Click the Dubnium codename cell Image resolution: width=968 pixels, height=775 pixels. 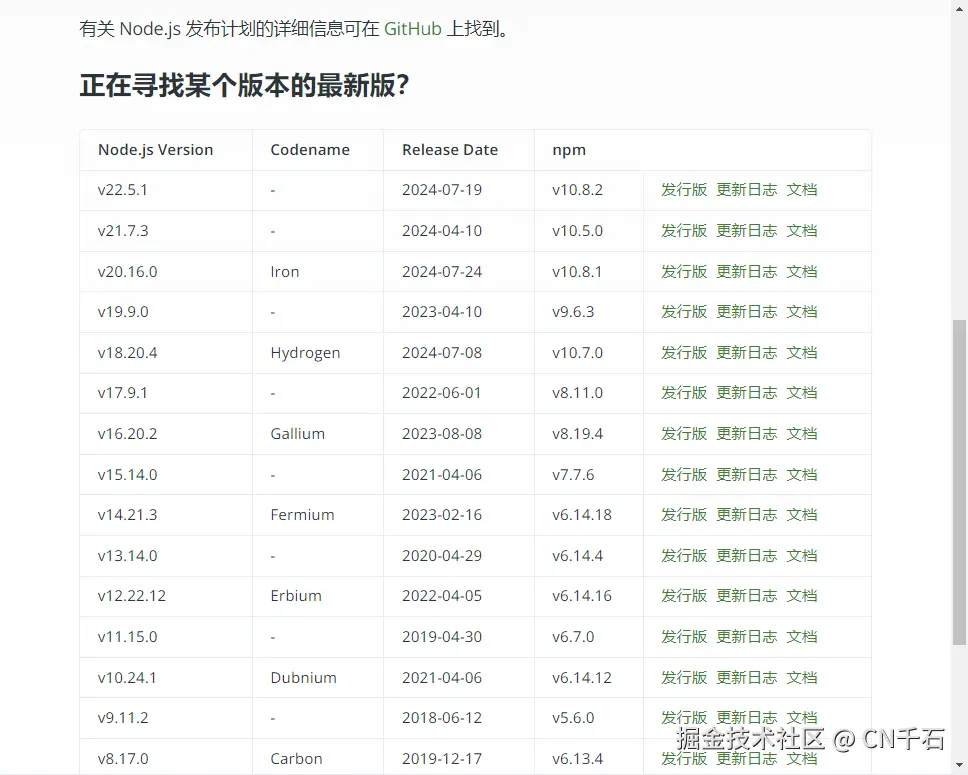[317, 677]
